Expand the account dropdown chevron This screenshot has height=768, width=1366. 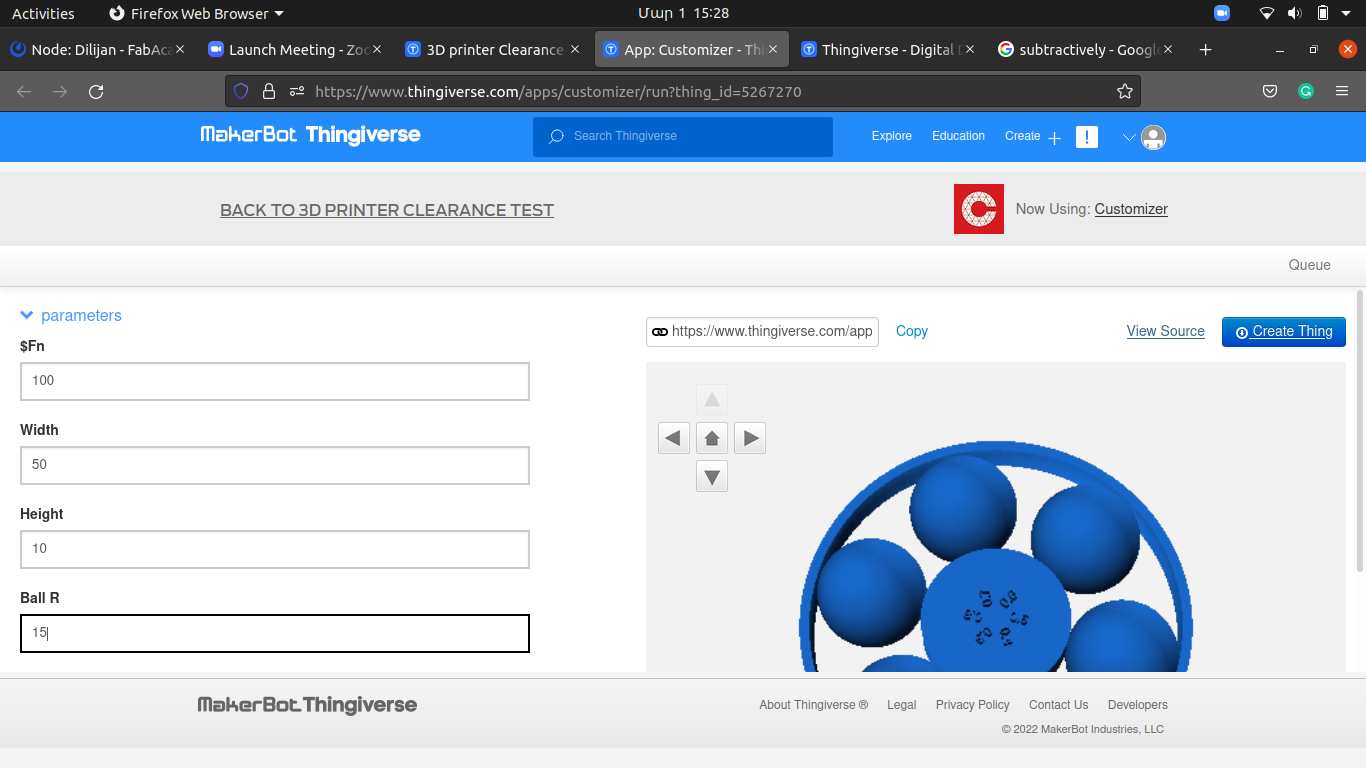click(x=1129, y=137)
